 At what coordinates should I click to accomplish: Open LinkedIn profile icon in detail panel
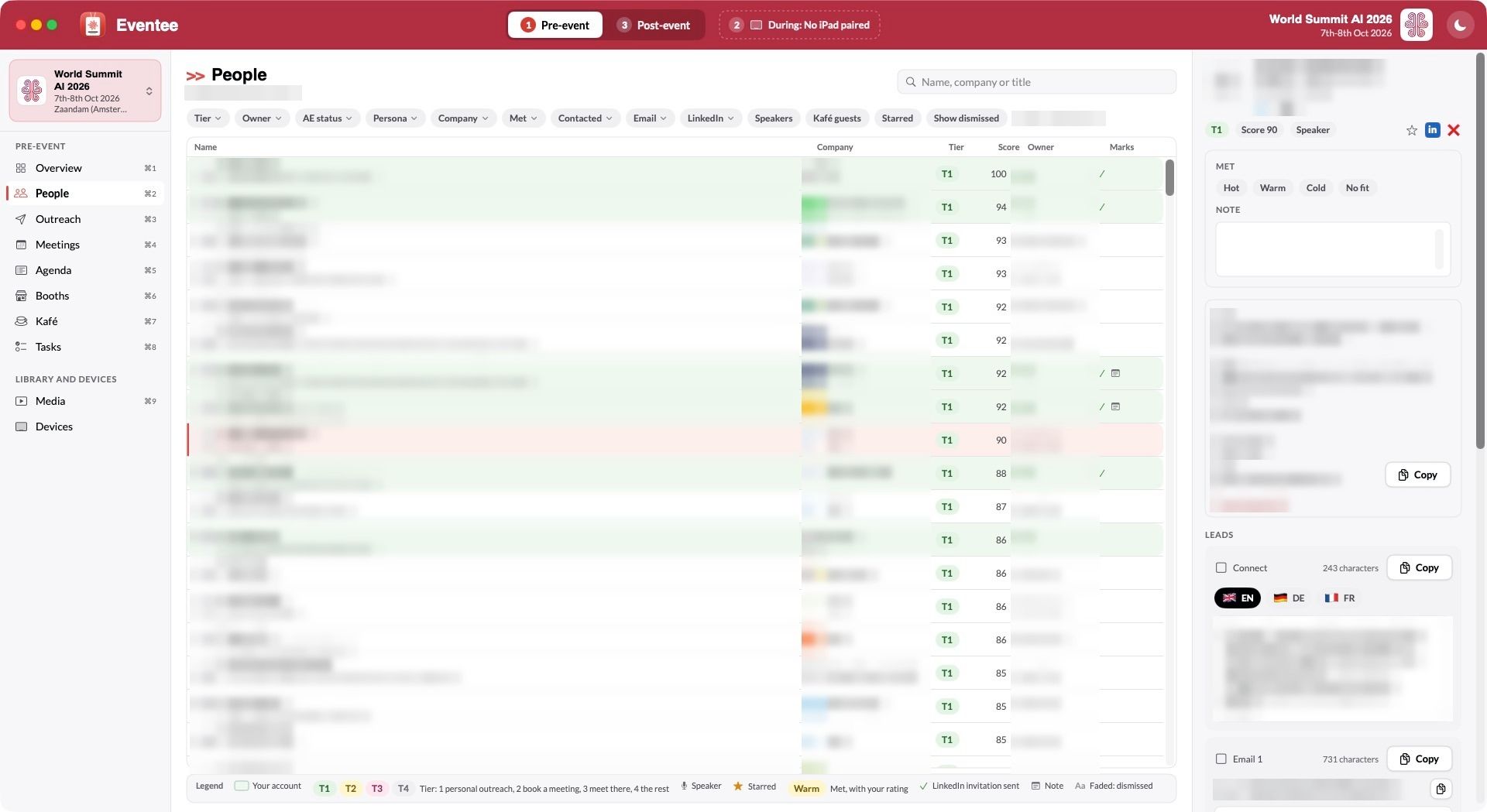coord(1432,130)
